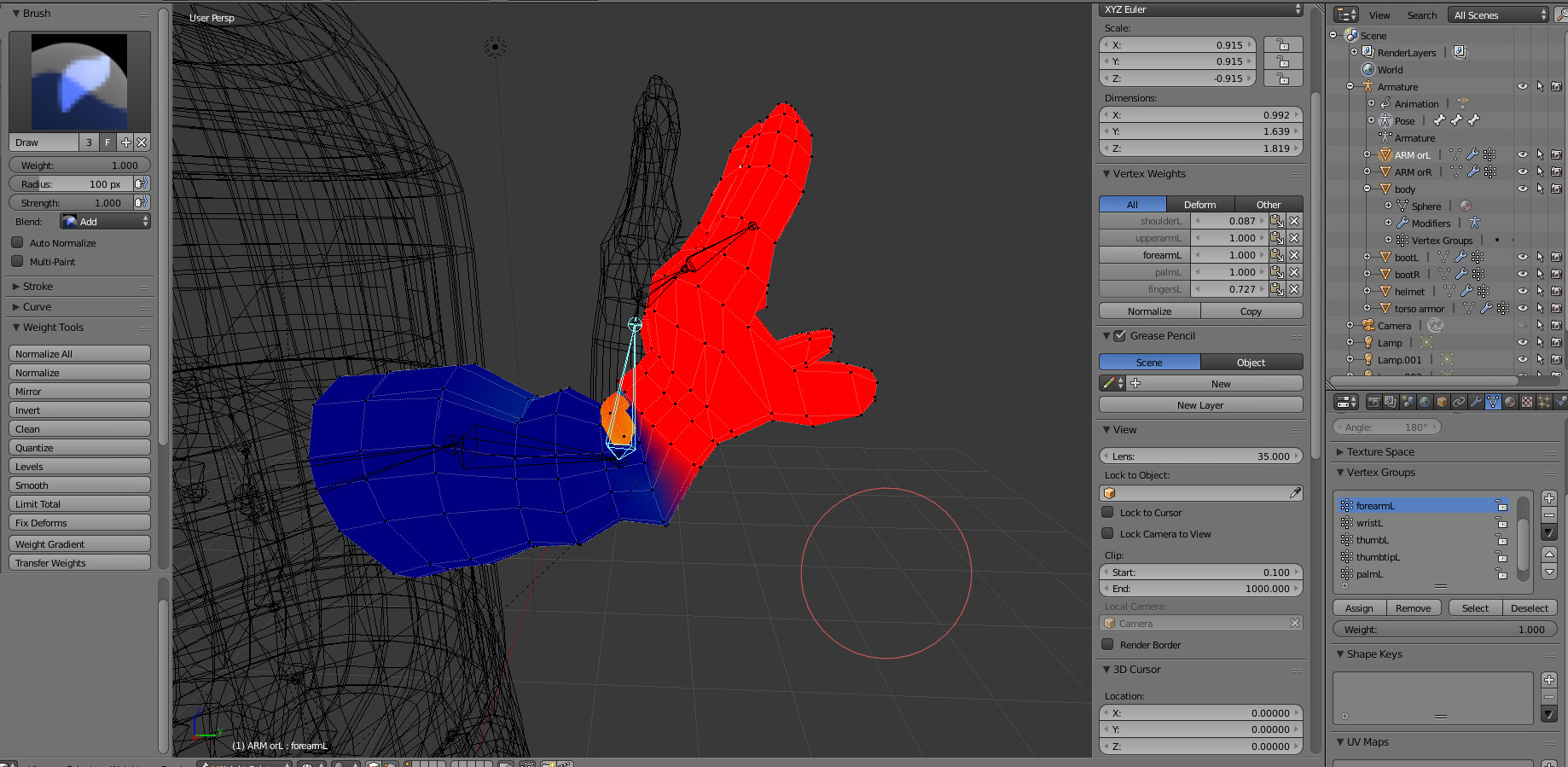The height and width of the screenshot is (767, 1568).
Task: Add new vertex group plus icon
Action: pos(1549,498)
